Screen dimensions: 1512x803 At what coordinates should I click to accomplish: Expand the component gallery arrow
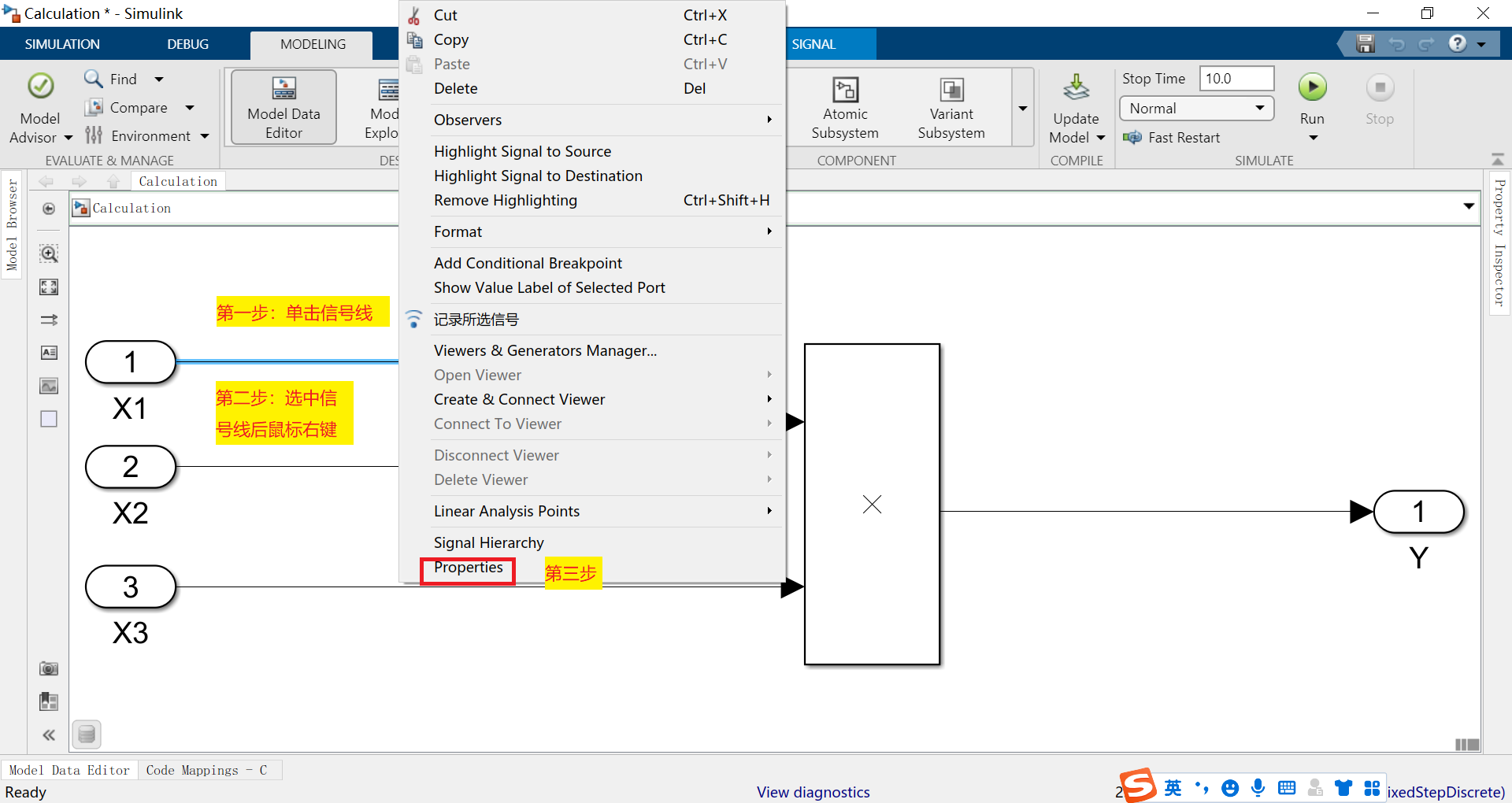pos(1023,108)
